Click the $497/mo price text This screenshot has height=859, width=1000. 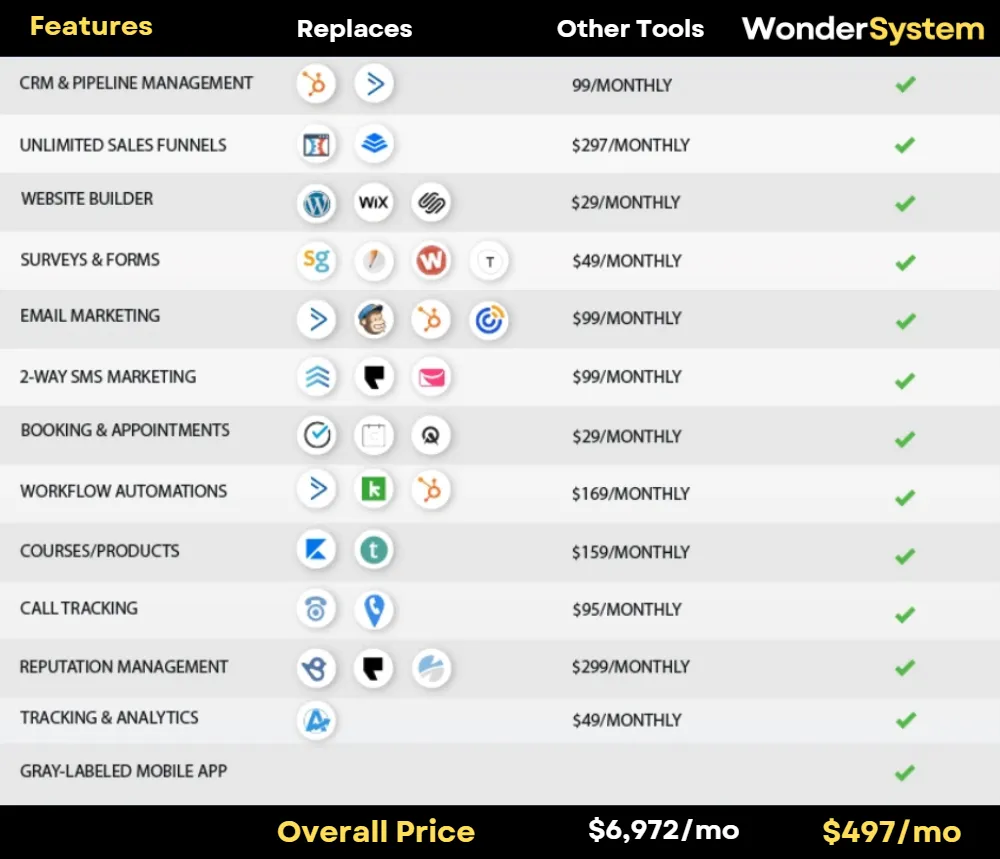[891, 832]
